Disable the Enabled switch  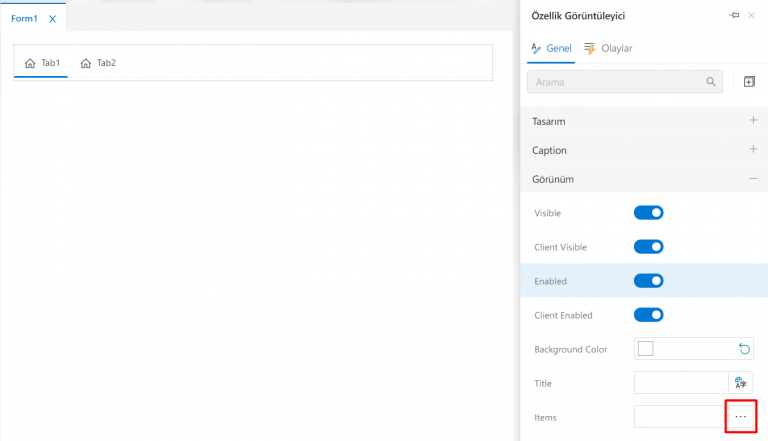(648, 280)
